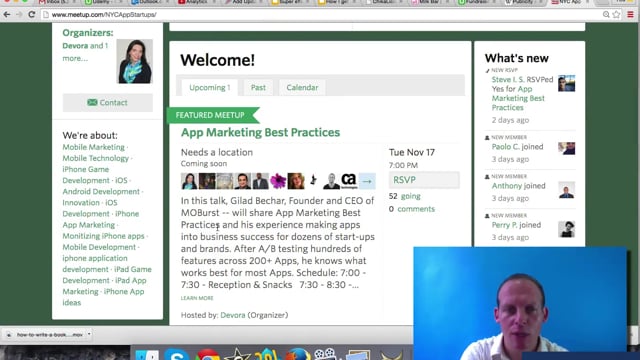Click Anthony avatar thumbnail
Image resolution: width=640 pixels, height=360 pixels.
(x=567, y=190)
